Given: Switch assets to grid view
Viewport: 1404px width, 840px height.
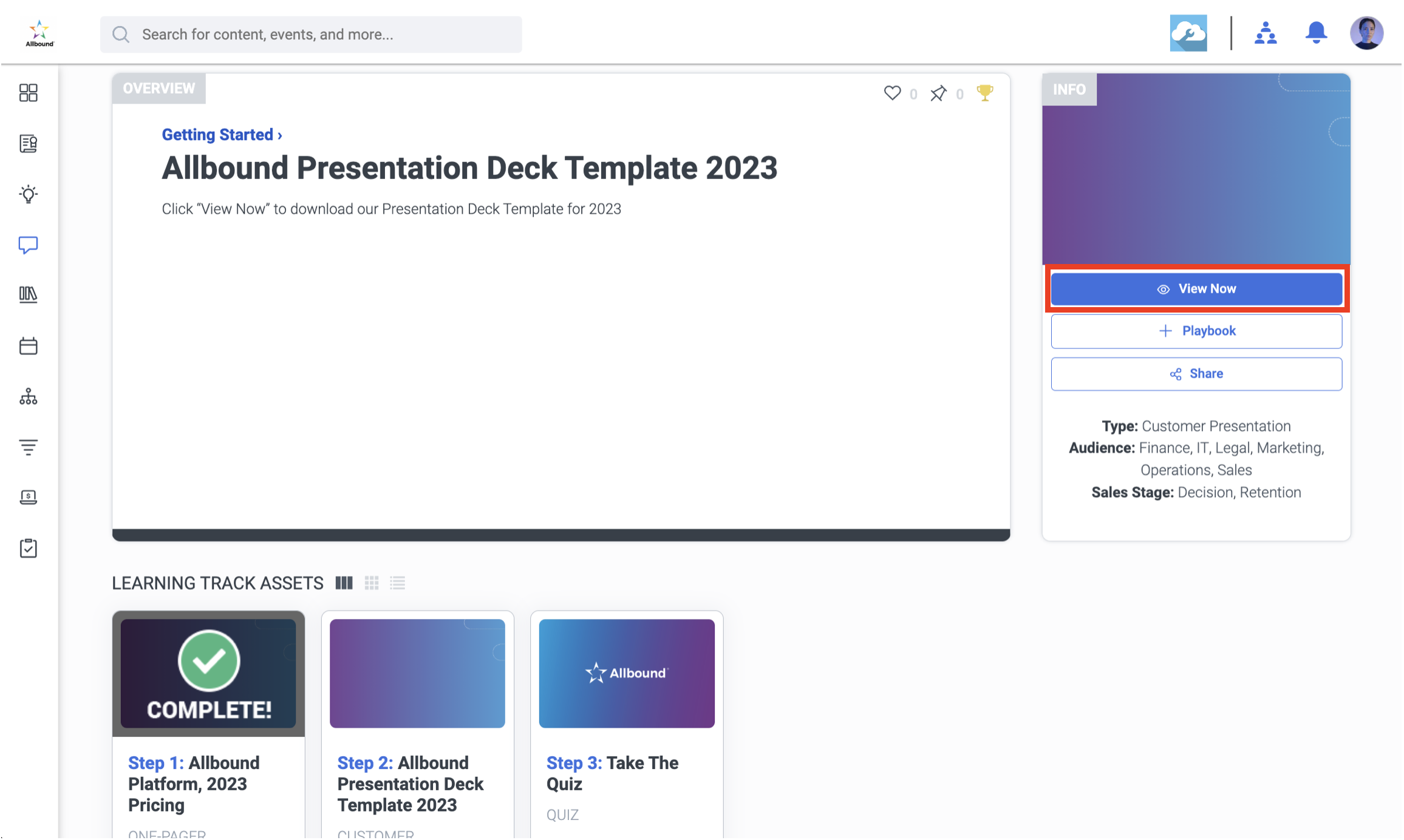Looking at the screenshot, I should [x=372, y=583].
